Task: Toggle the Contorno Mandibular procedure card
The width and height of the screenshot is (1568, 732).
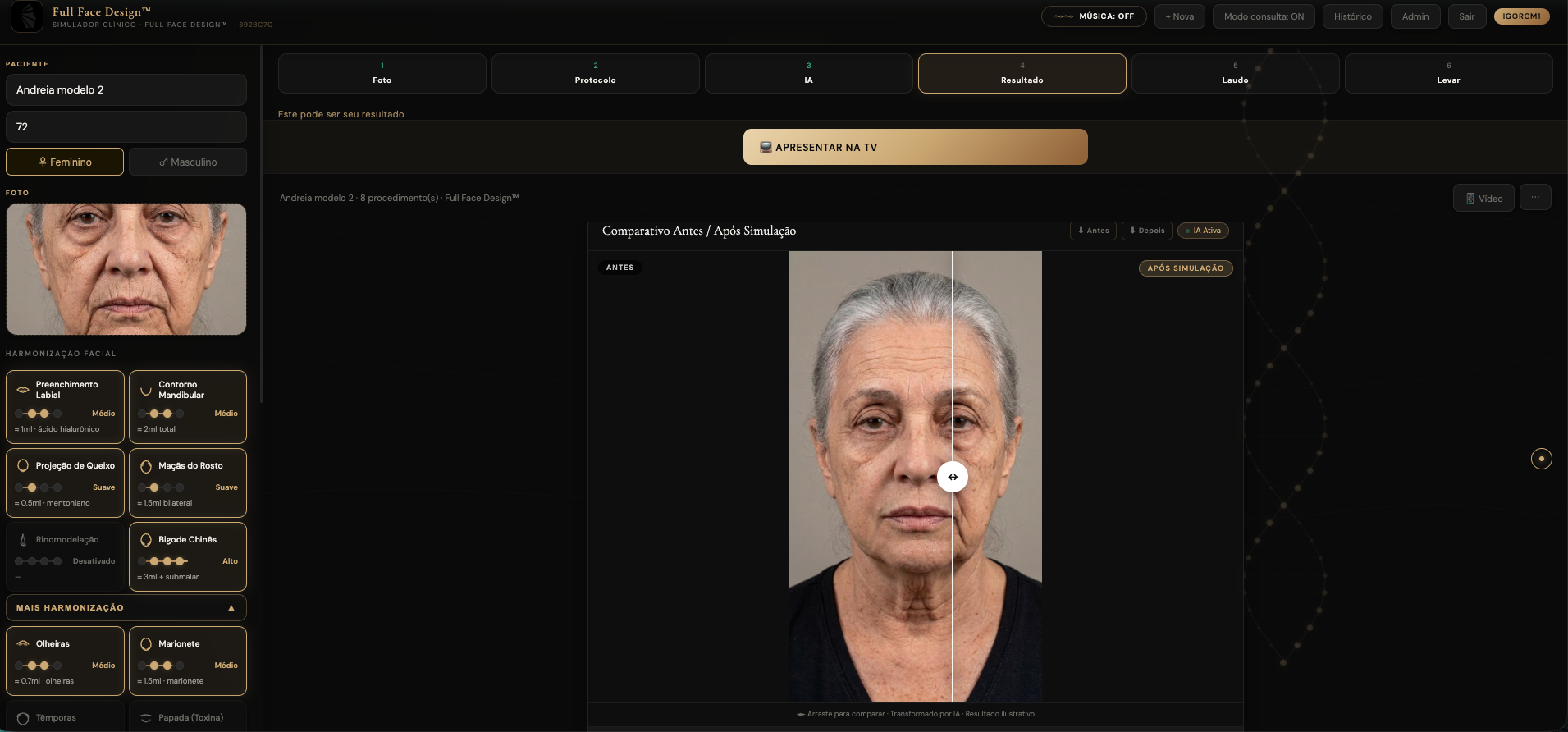Action: (x=188, y=407)
